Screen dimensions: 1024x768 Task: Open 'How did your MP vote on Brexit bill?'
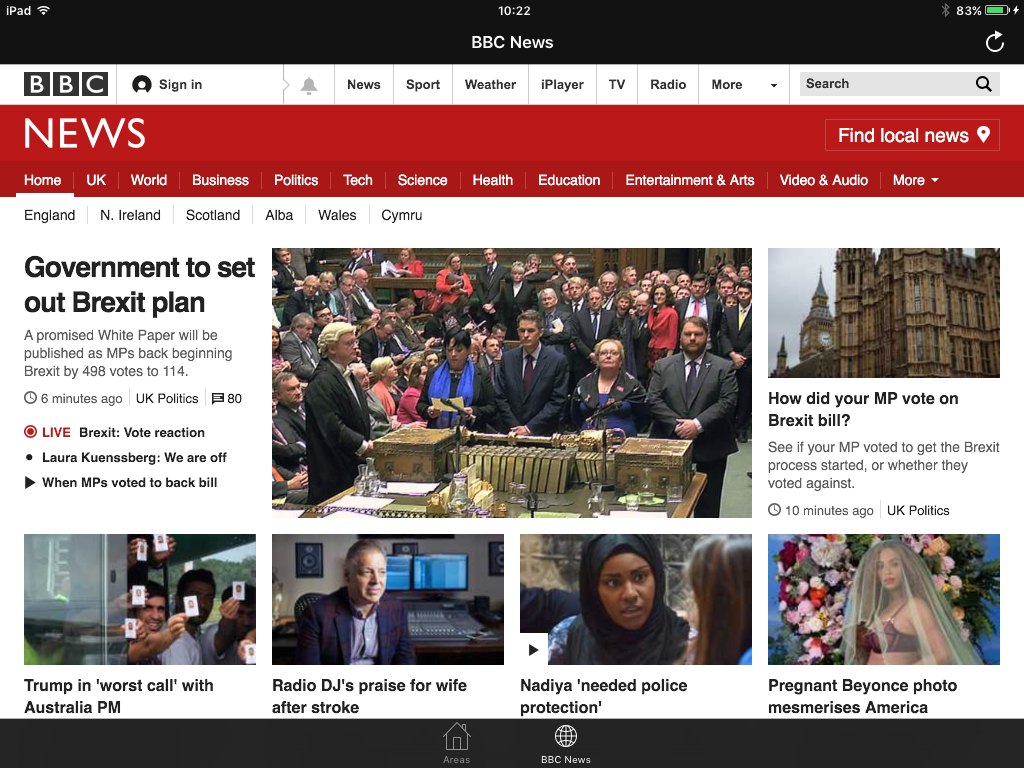coord(863,409)
